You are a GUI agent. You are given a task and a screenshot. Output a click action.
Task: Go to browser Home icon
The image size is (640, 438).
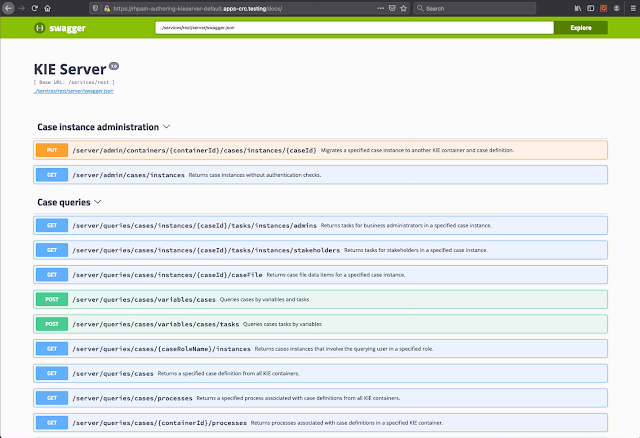pos(47,8)
